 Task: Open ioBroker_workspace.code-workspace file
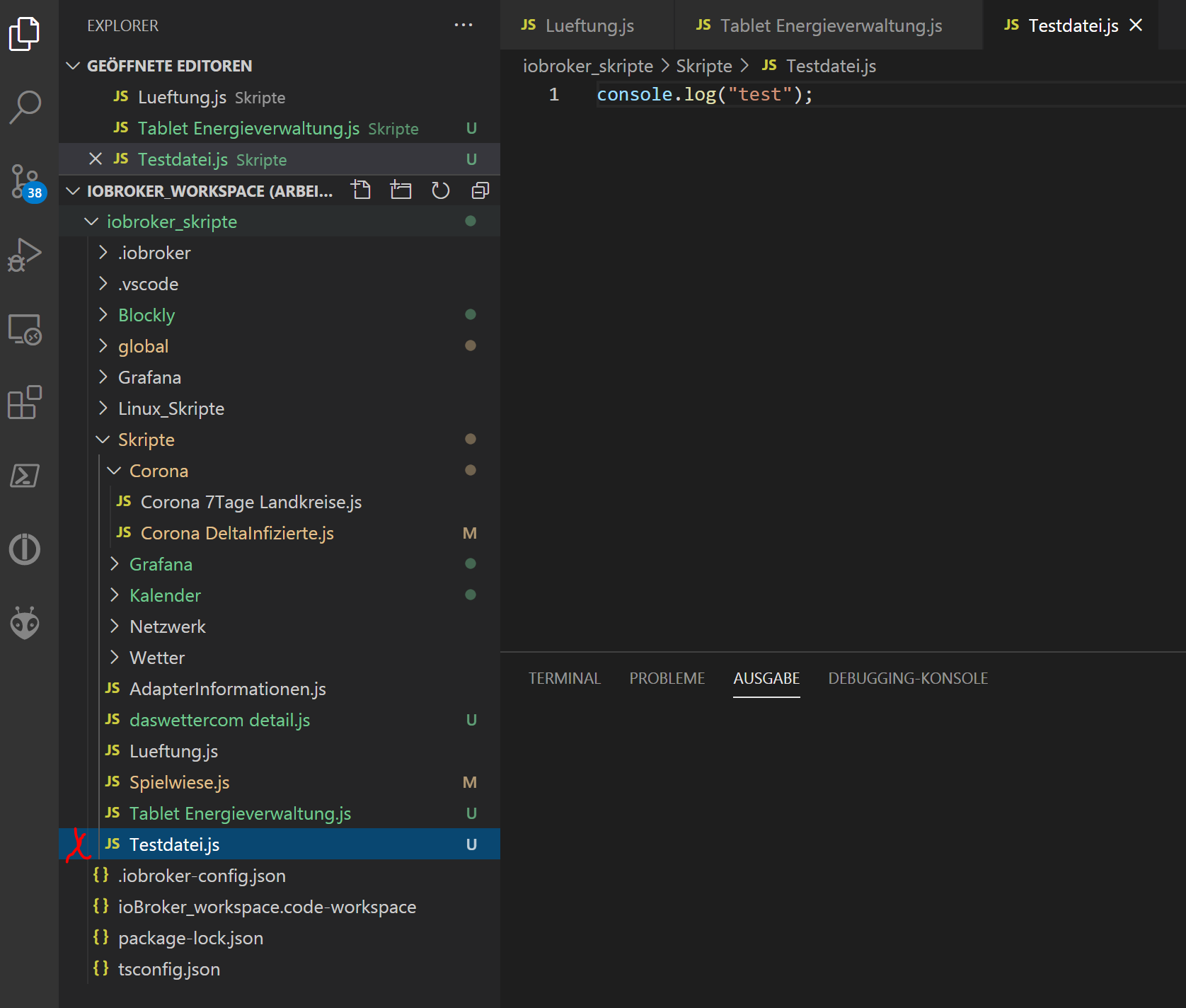[x=280, y=907]
